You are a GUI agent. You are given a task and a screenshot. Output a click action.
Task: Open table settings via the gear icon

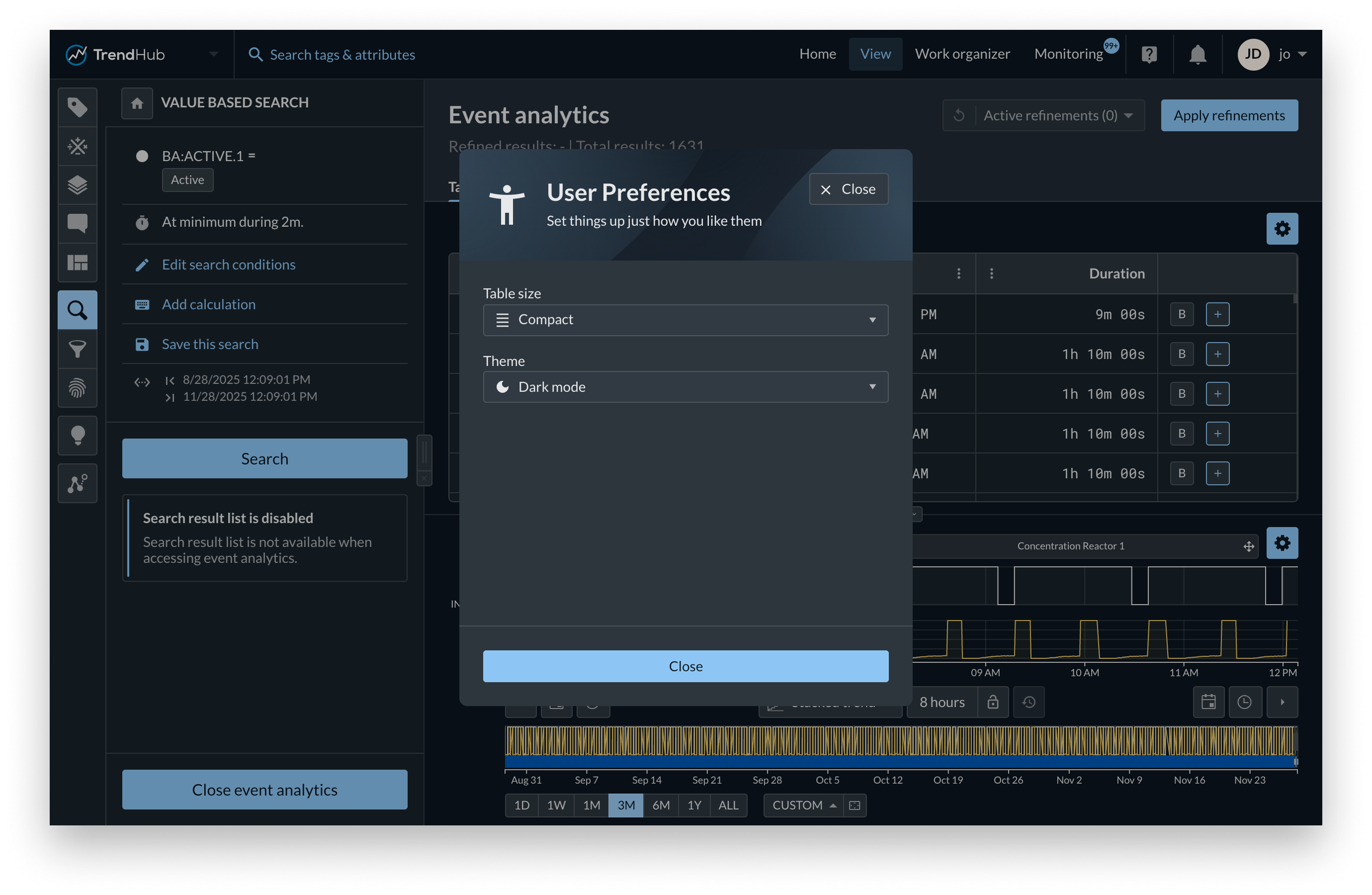(1282, 228)
